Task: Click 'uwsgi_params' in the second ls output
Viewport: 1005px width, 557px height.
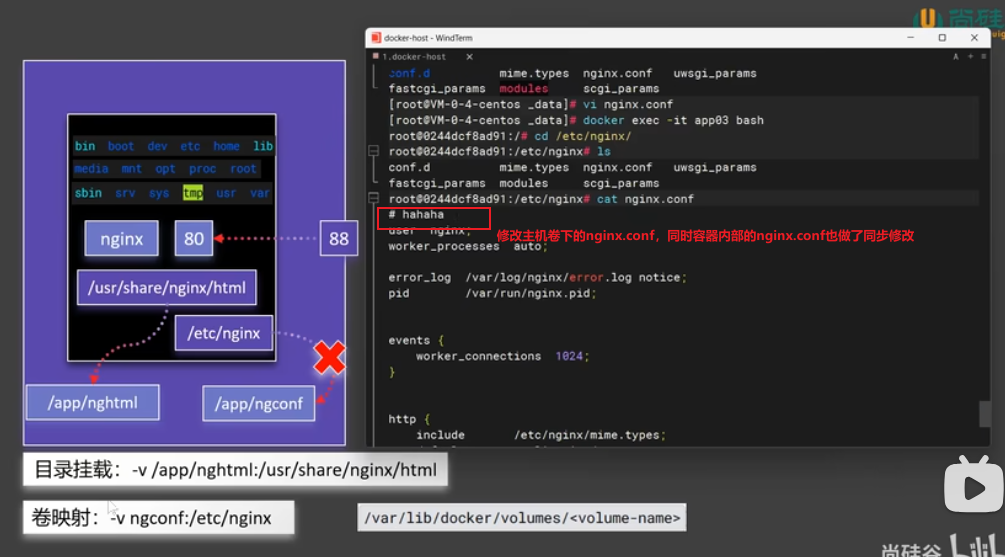Action: pyautogui.click(x=715, y=167)
